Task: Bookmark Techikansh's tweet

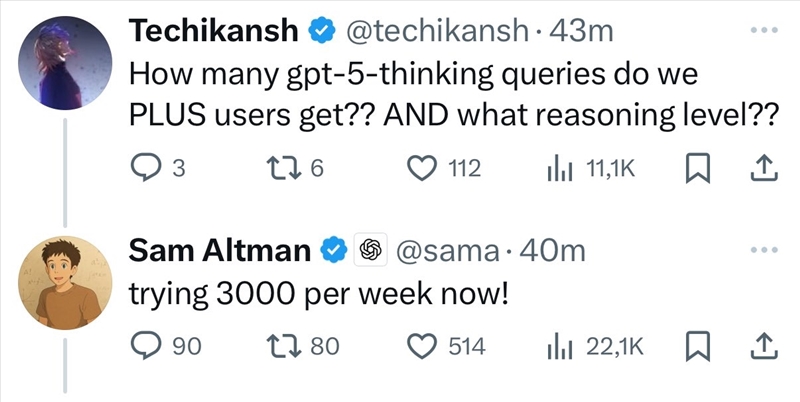Action: click(695, 169)
